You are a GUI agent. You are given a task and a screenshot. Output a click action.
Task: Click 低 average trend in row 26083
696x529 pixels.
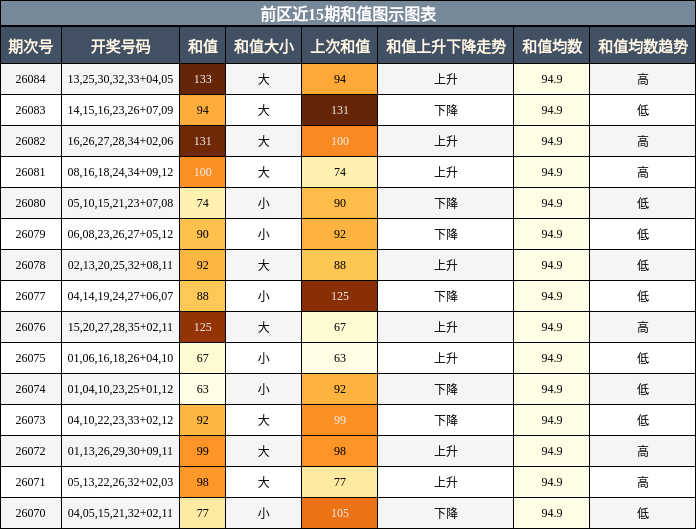[643, 110]
